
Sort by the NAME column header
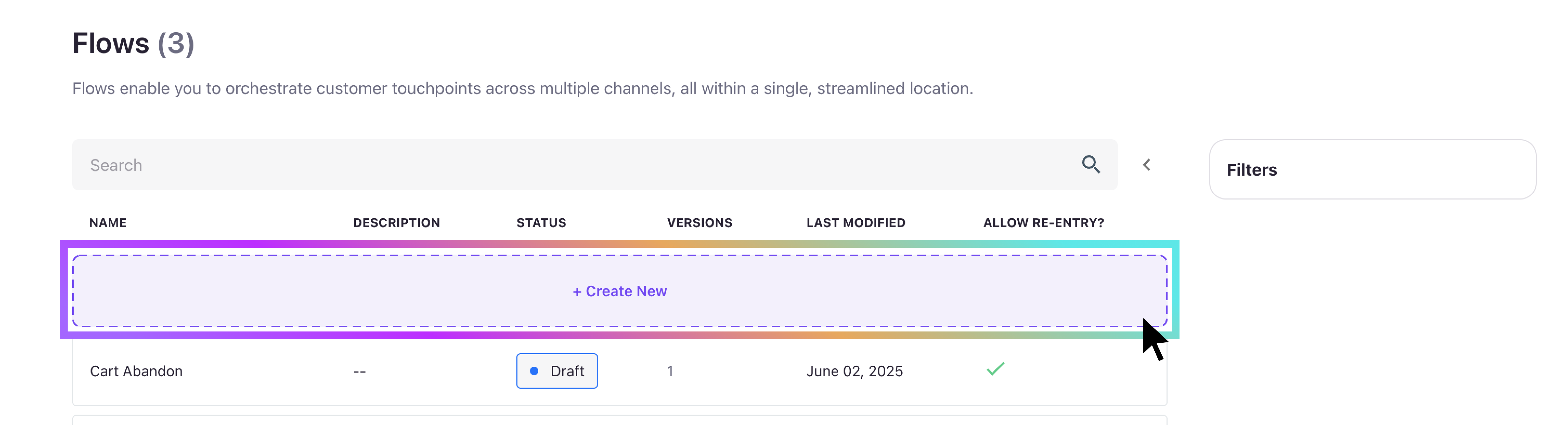tap(108, 223)
